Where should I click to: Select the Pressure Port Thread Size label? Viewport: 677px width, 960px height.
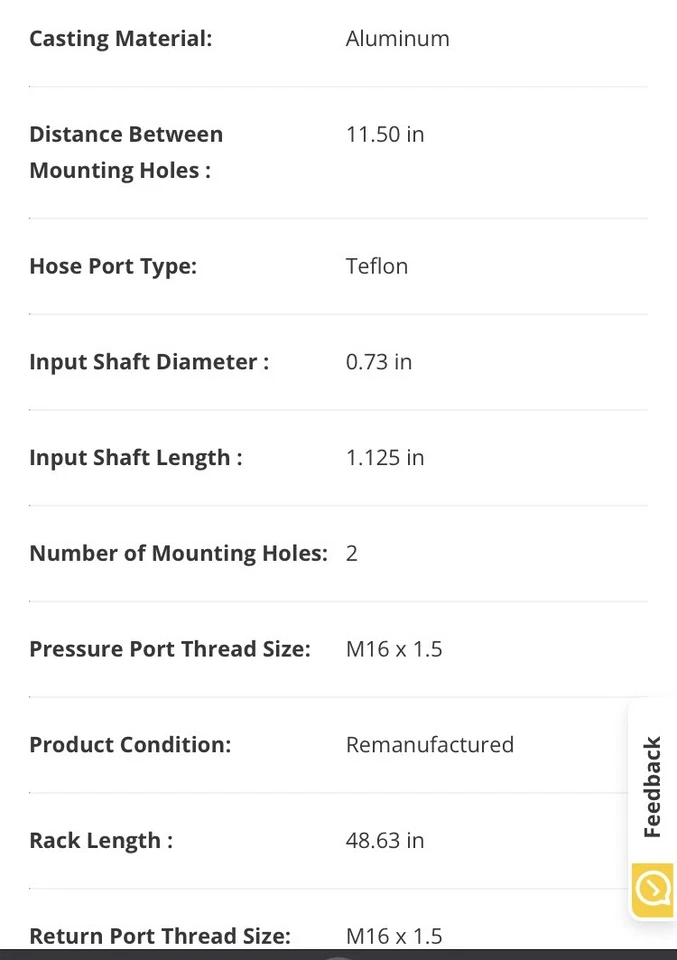pos(170,649)
